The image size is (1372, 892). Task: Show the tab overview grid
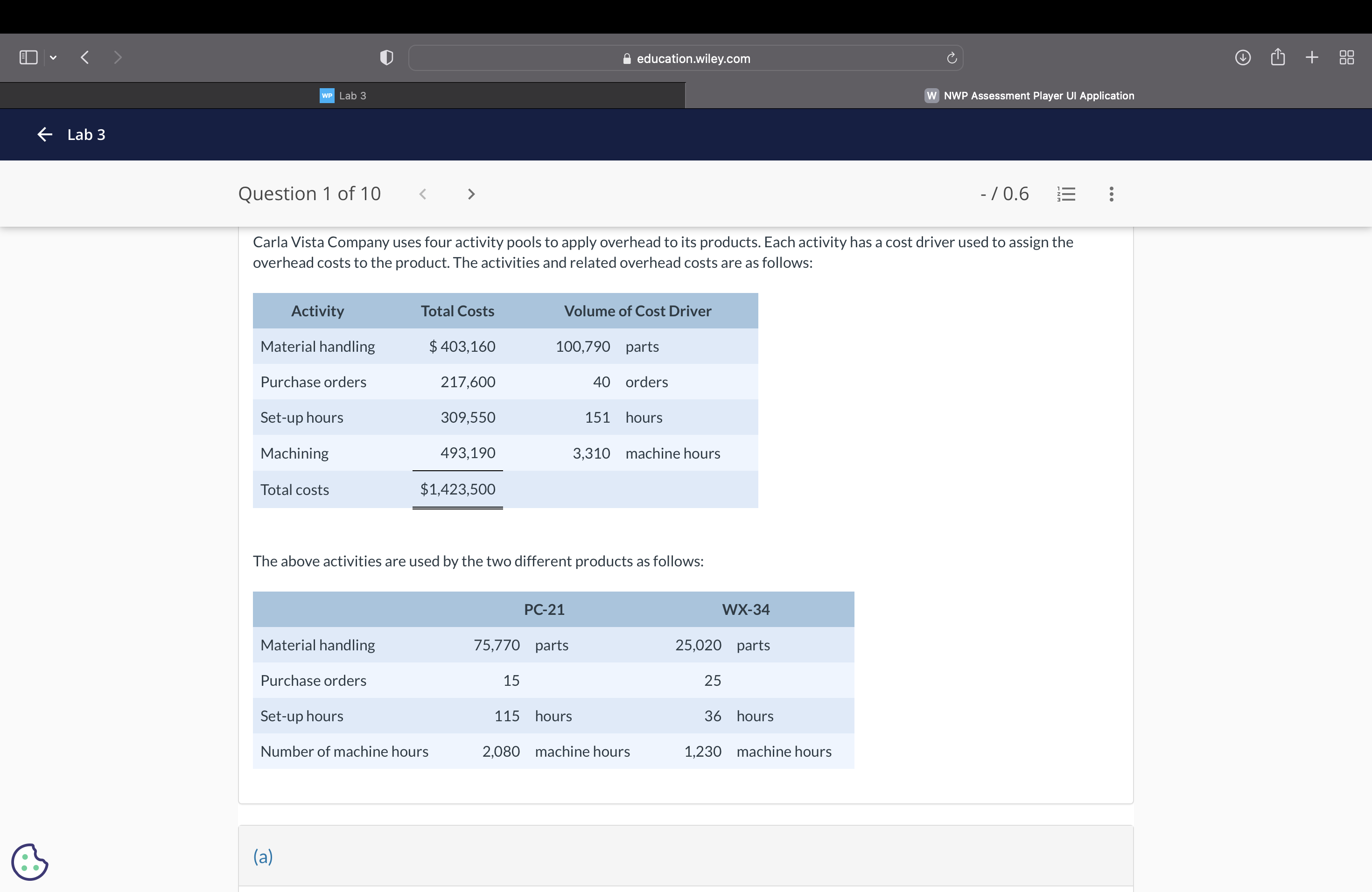pos(1346,58)
